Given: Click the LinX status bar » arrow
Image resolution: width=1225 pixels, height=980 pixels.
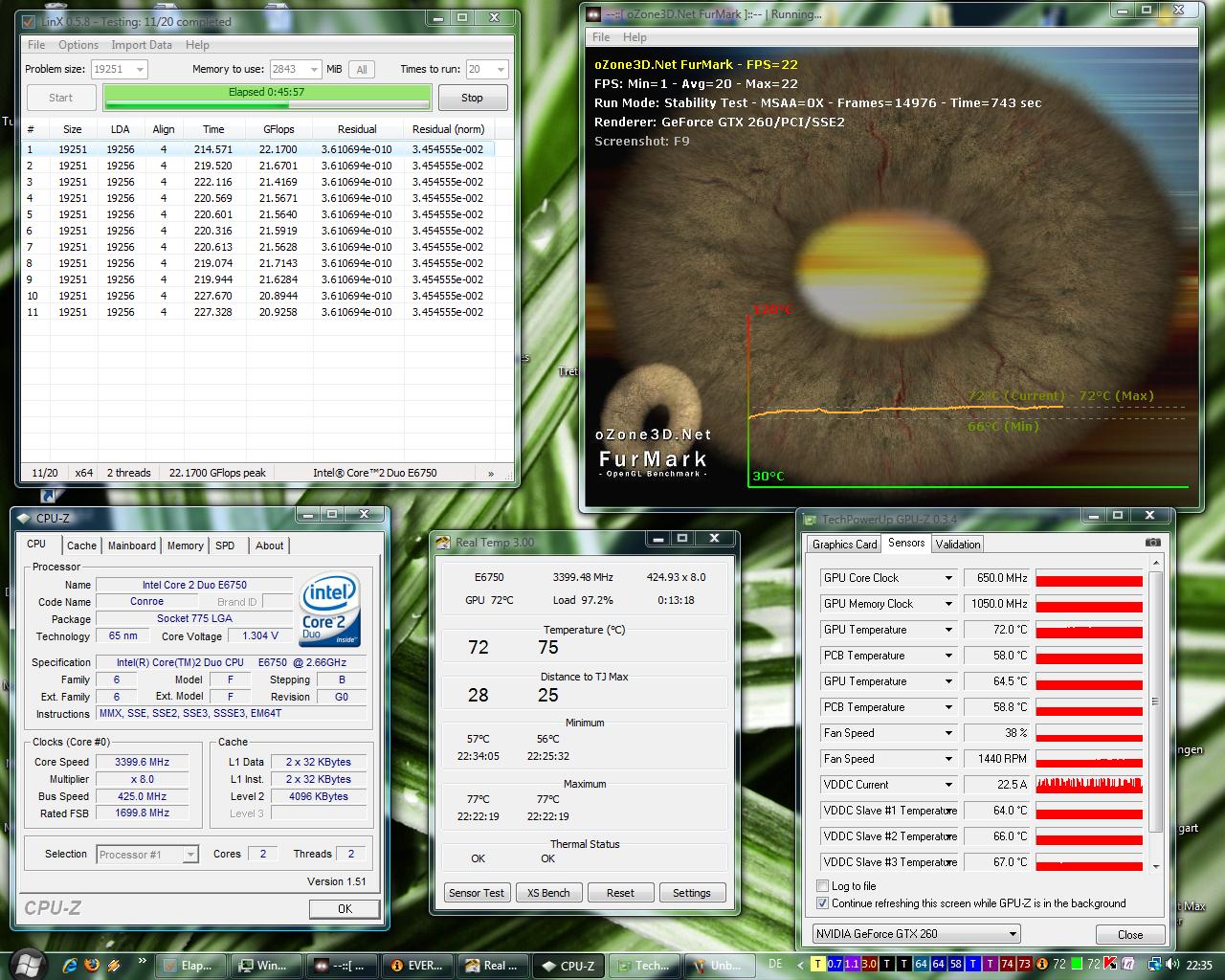Looking at the screenshot, I should pyautogui.click(x=491, y=473).
